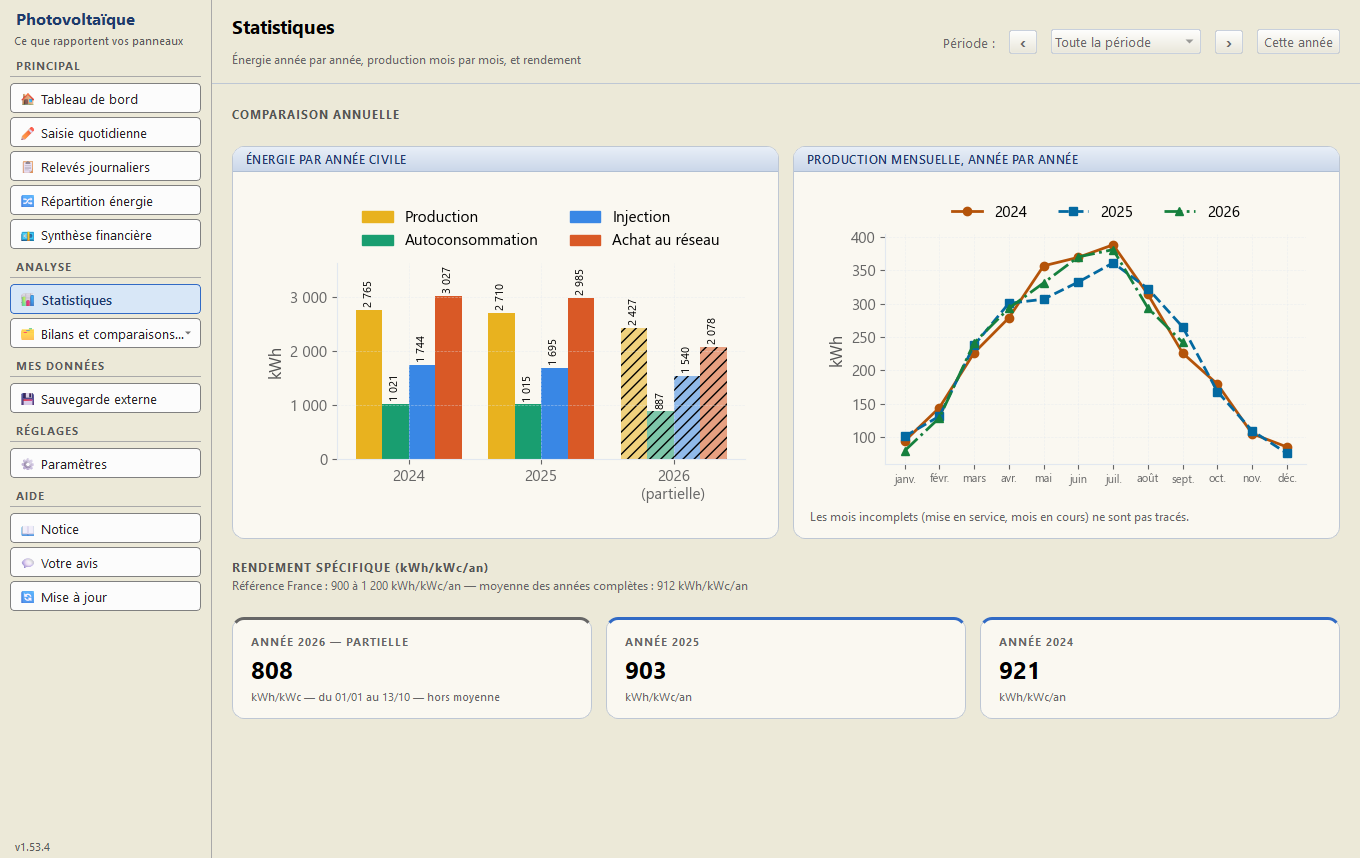The height and width of the screenshot is (858, 1360).
Task: Click the refresh icon beside Mise à jour
Action: [x=27, y=597]
